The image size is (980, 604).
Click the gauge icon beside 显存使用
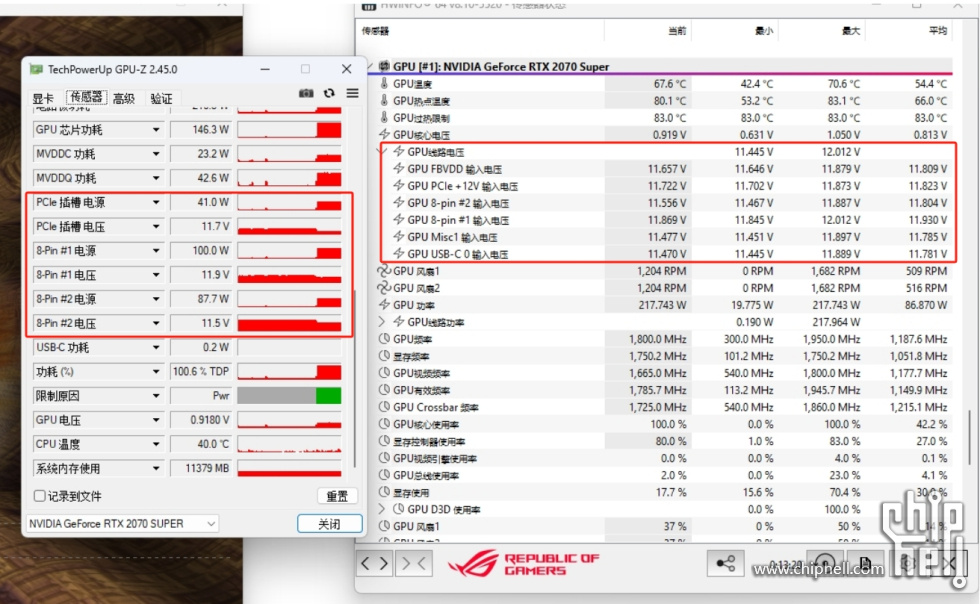pyautogui.click(x=384, y=492)
